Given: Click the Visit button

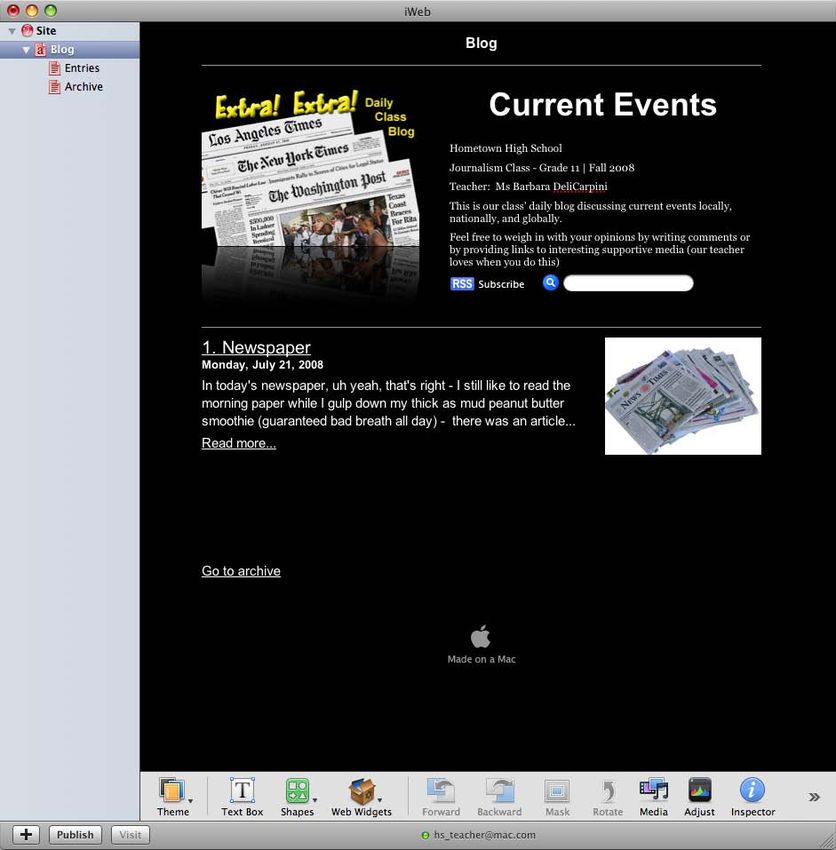Looking at the screenshot, I should [x=130, y=835].
